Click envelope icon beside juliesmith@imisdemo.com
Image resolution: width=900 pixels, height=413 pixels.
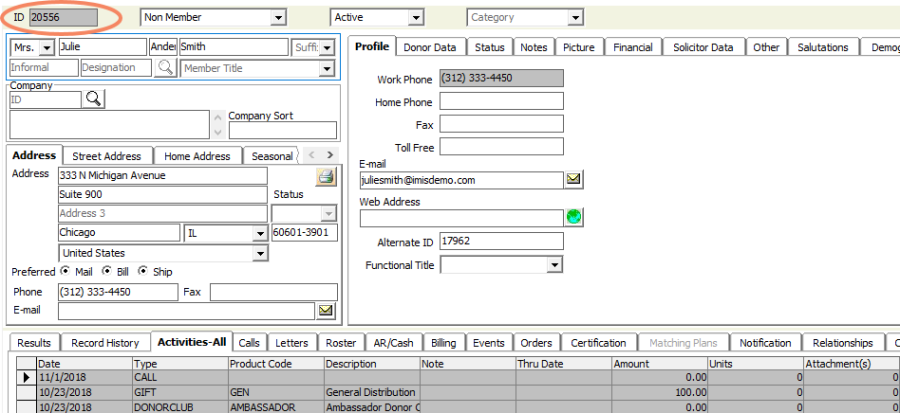tap(574, 180)
